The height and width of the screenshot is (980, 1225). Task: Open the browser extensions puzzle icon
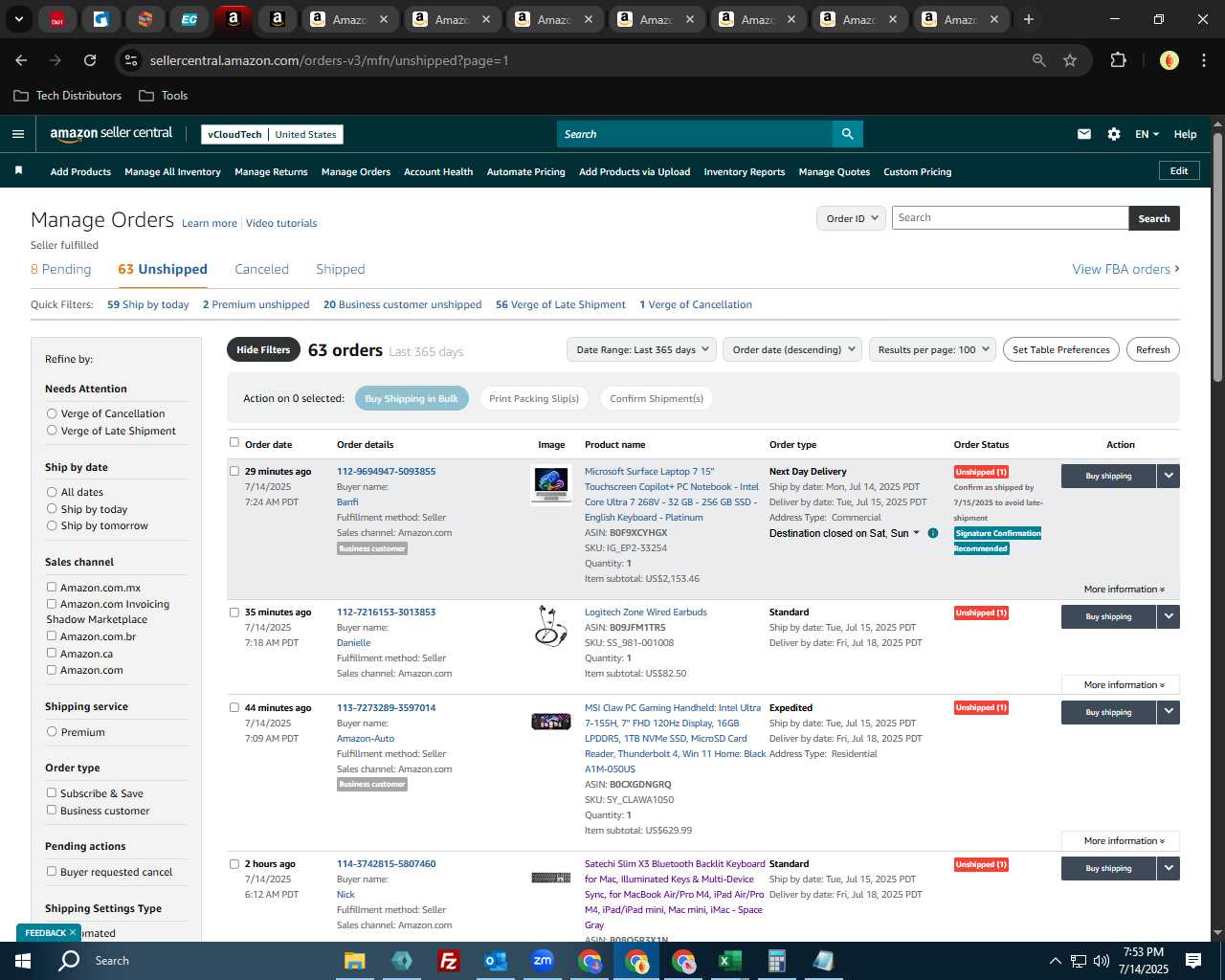click(1118, 60)
